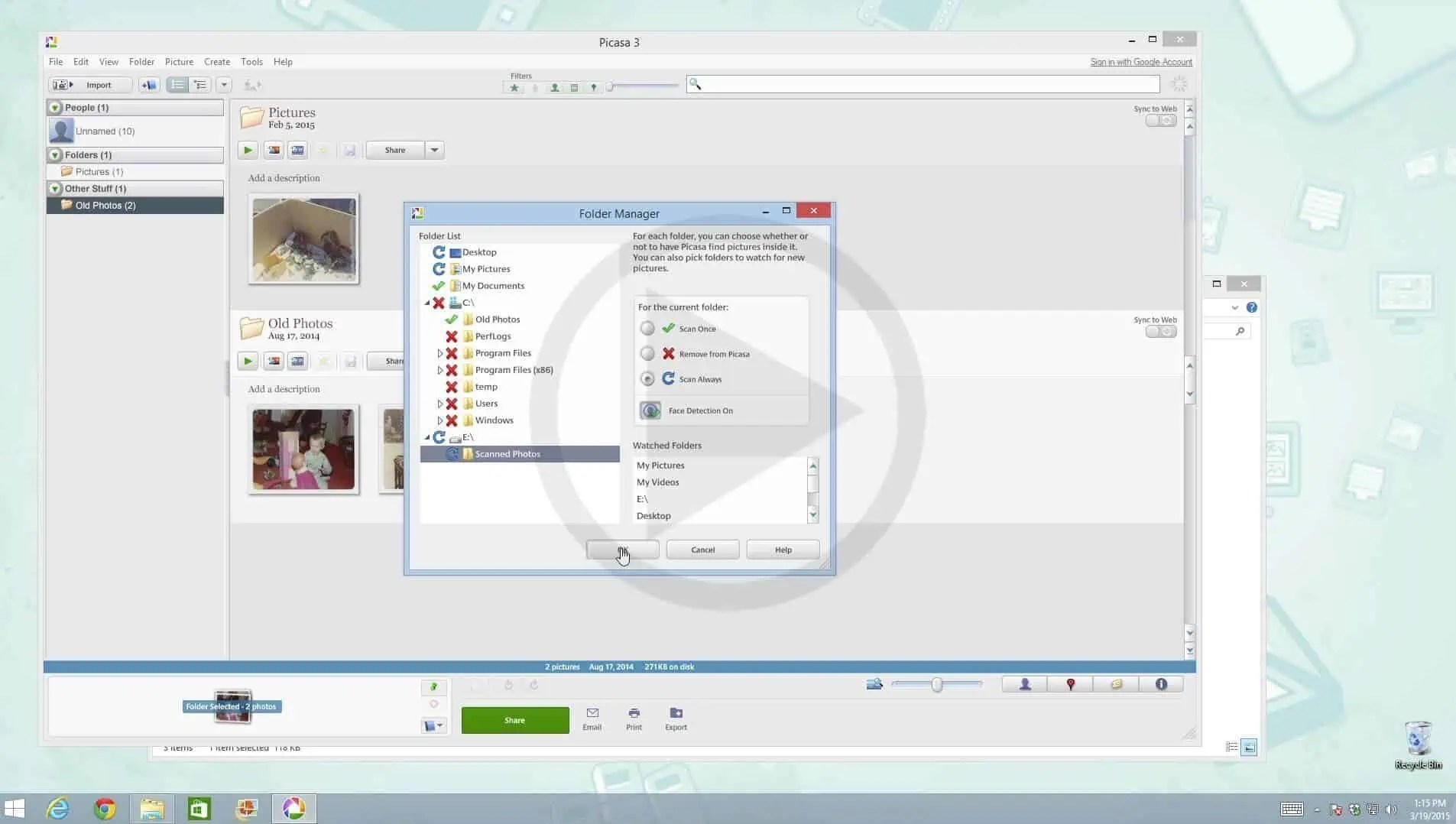Click Help button in Folder Manager

(x=783, y=550)
